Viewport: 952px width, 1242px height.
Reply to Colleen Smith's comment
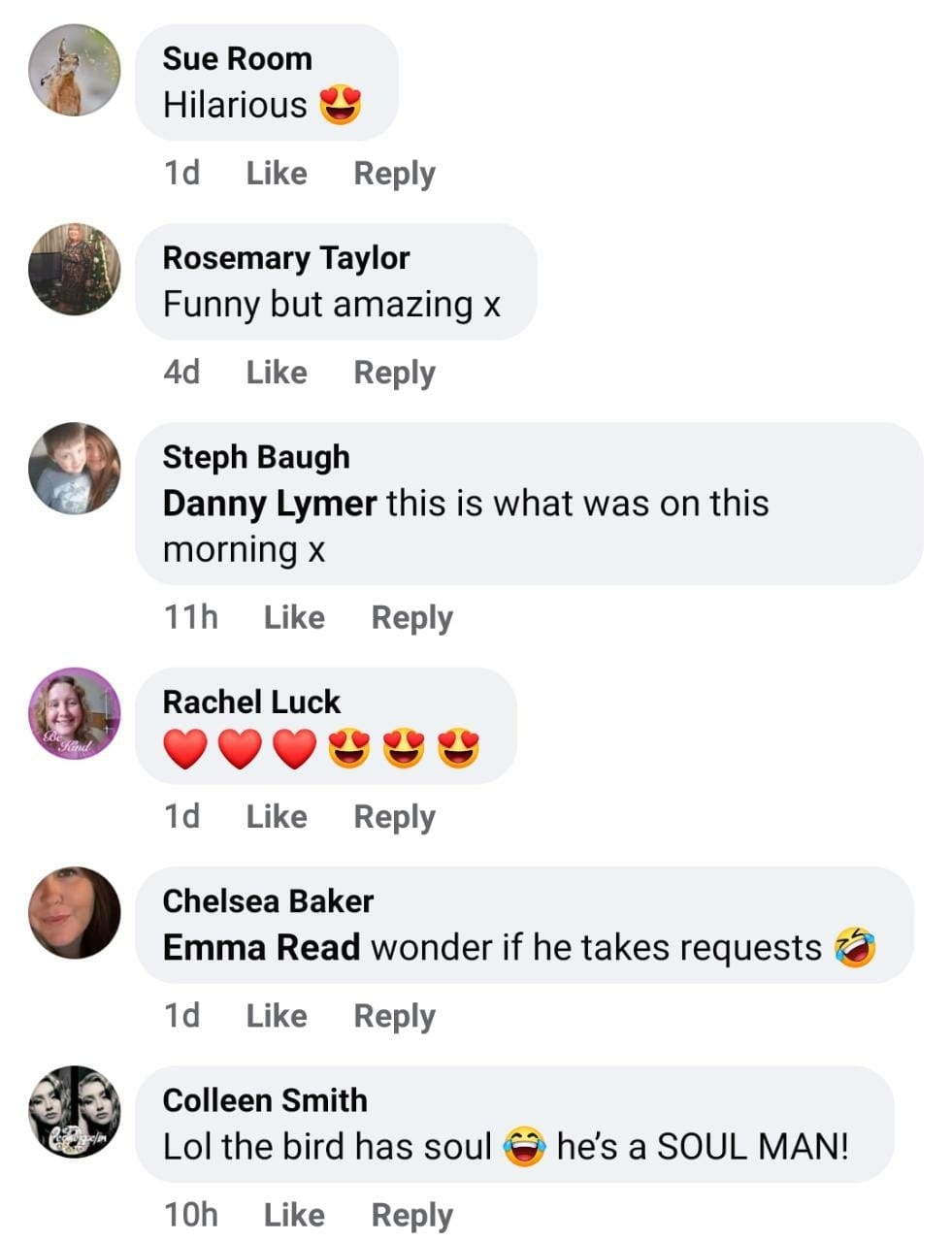click(411, 1215)
